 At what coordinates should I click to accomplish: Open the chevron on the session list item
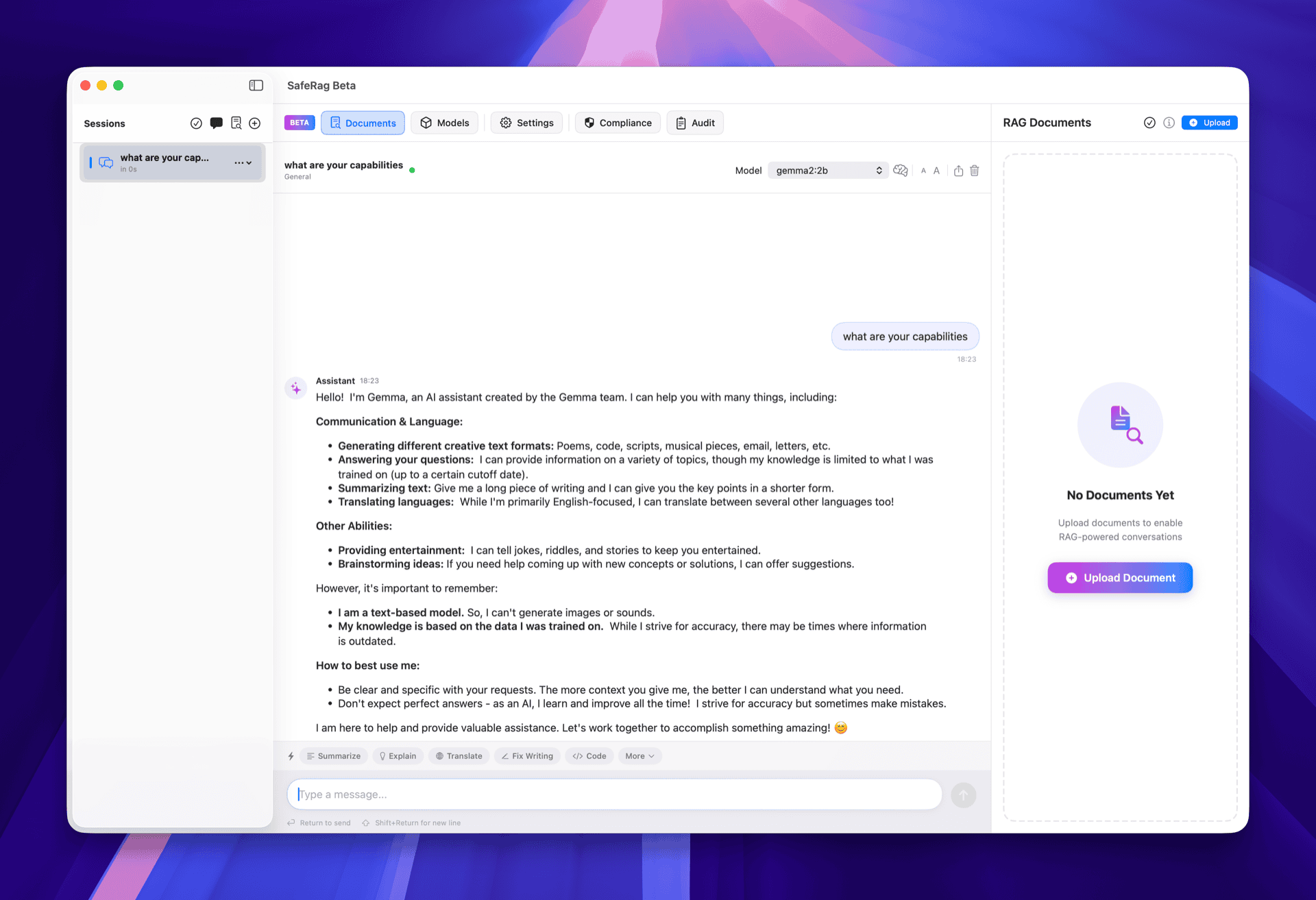click(249, 162)
